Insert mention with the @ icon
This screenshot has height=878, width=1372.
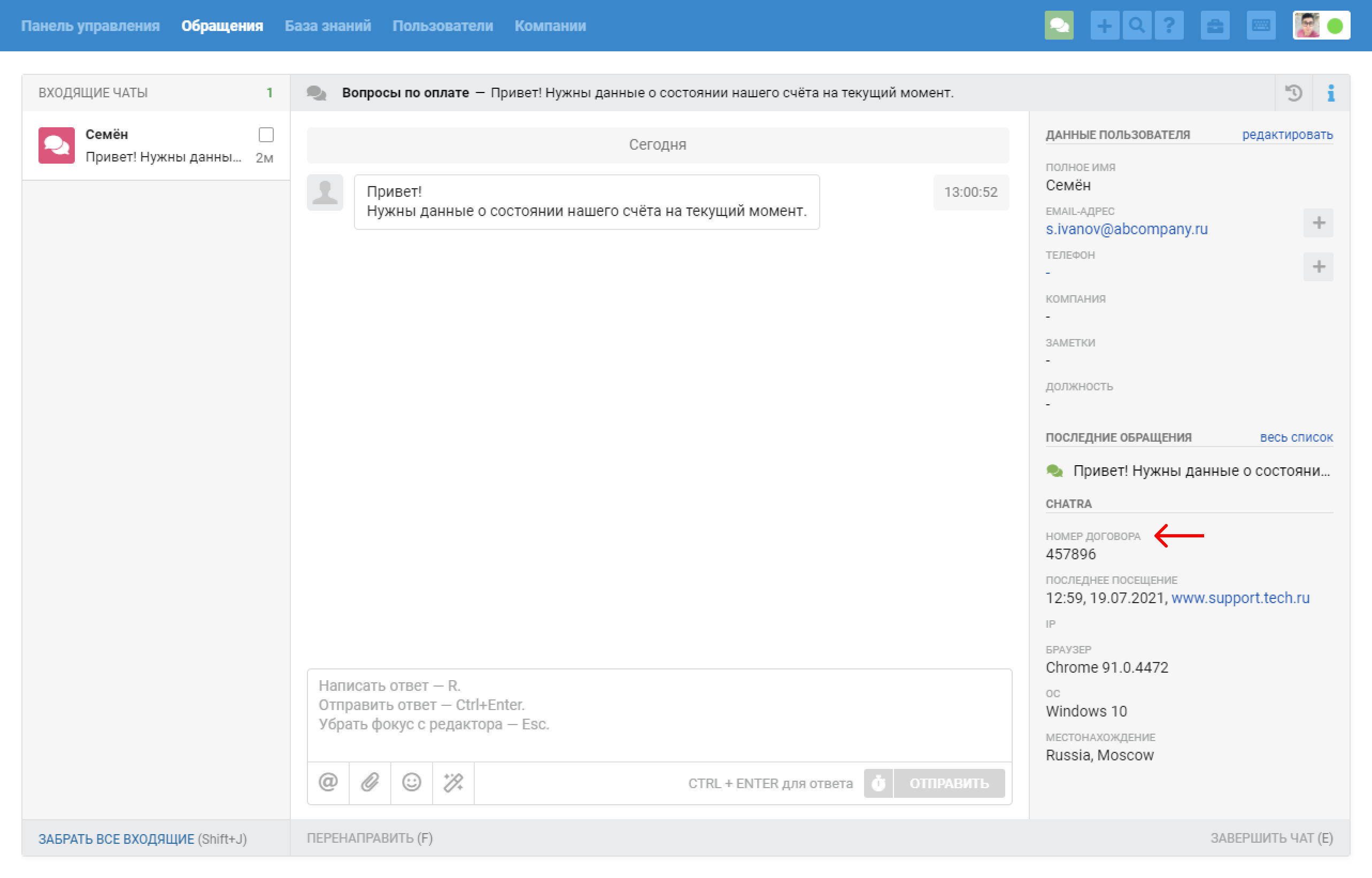coord(328,782)
